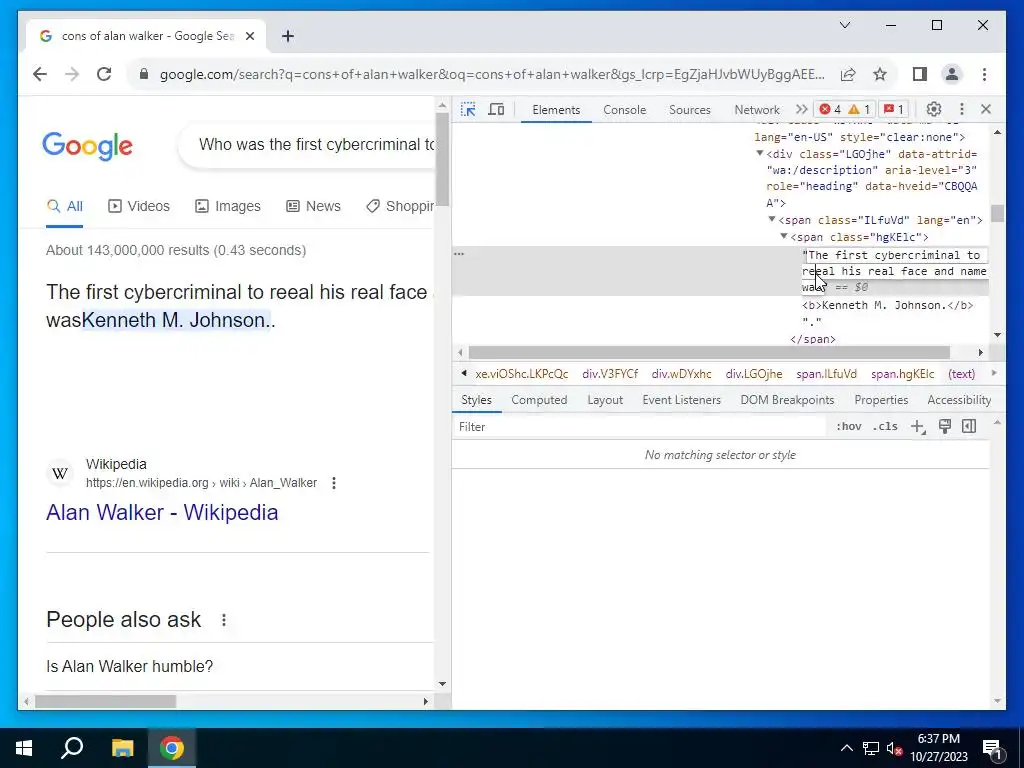Toggle element state :hov button
The height and width of the screenshot is (768, 1024).
point(848,426)
